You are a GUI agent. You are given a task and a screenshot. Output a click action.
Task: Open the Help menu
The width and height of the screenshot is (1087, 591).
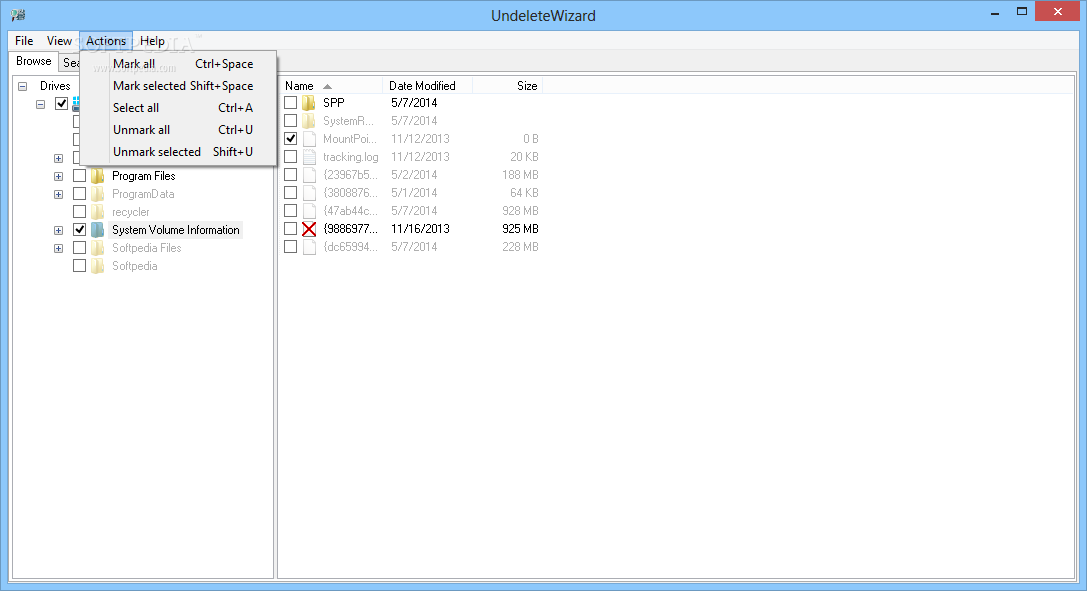tap(153, 41)
